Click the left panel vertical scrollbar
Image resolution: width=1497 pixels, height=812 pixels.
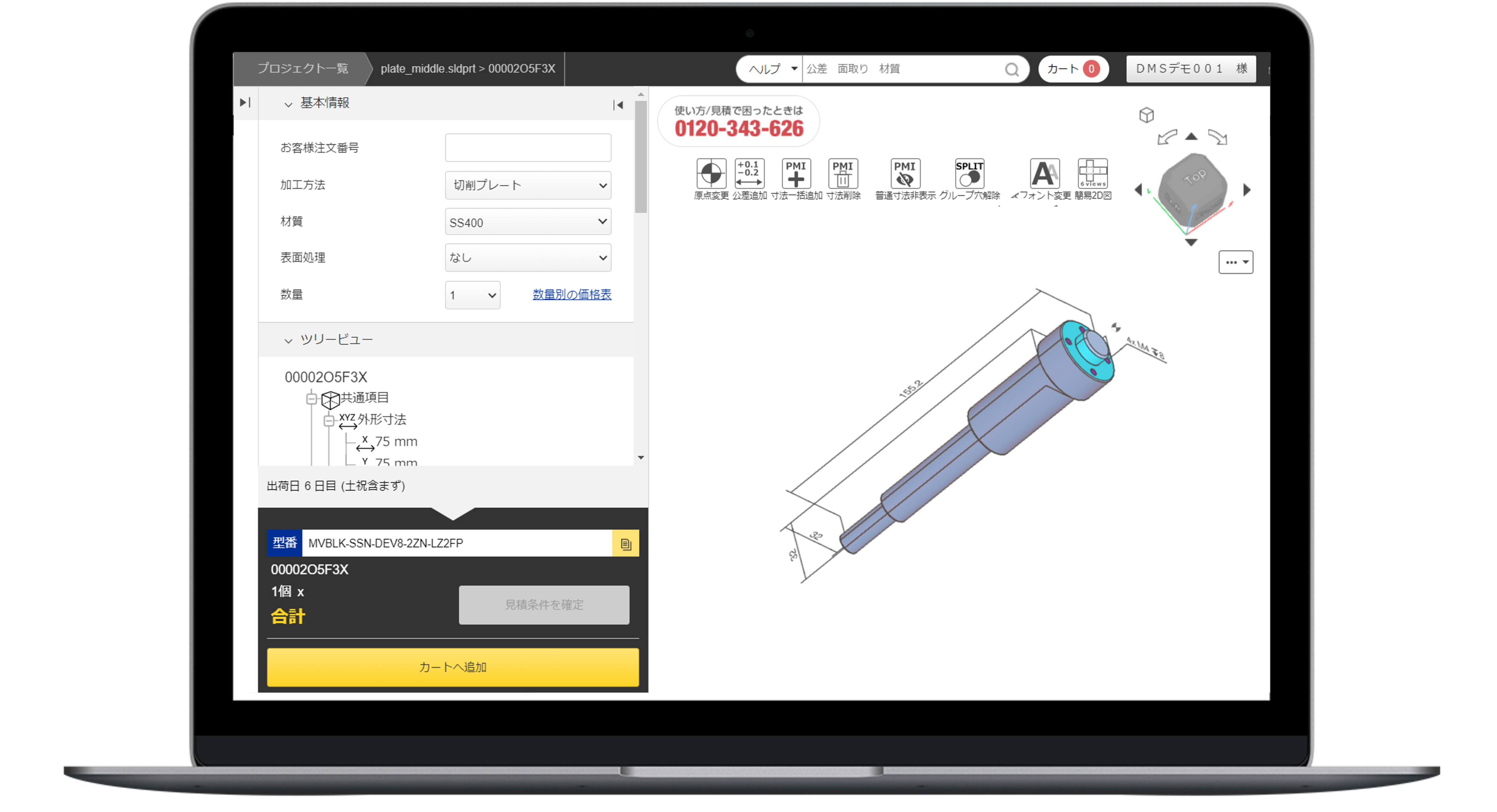click(640, 157)
